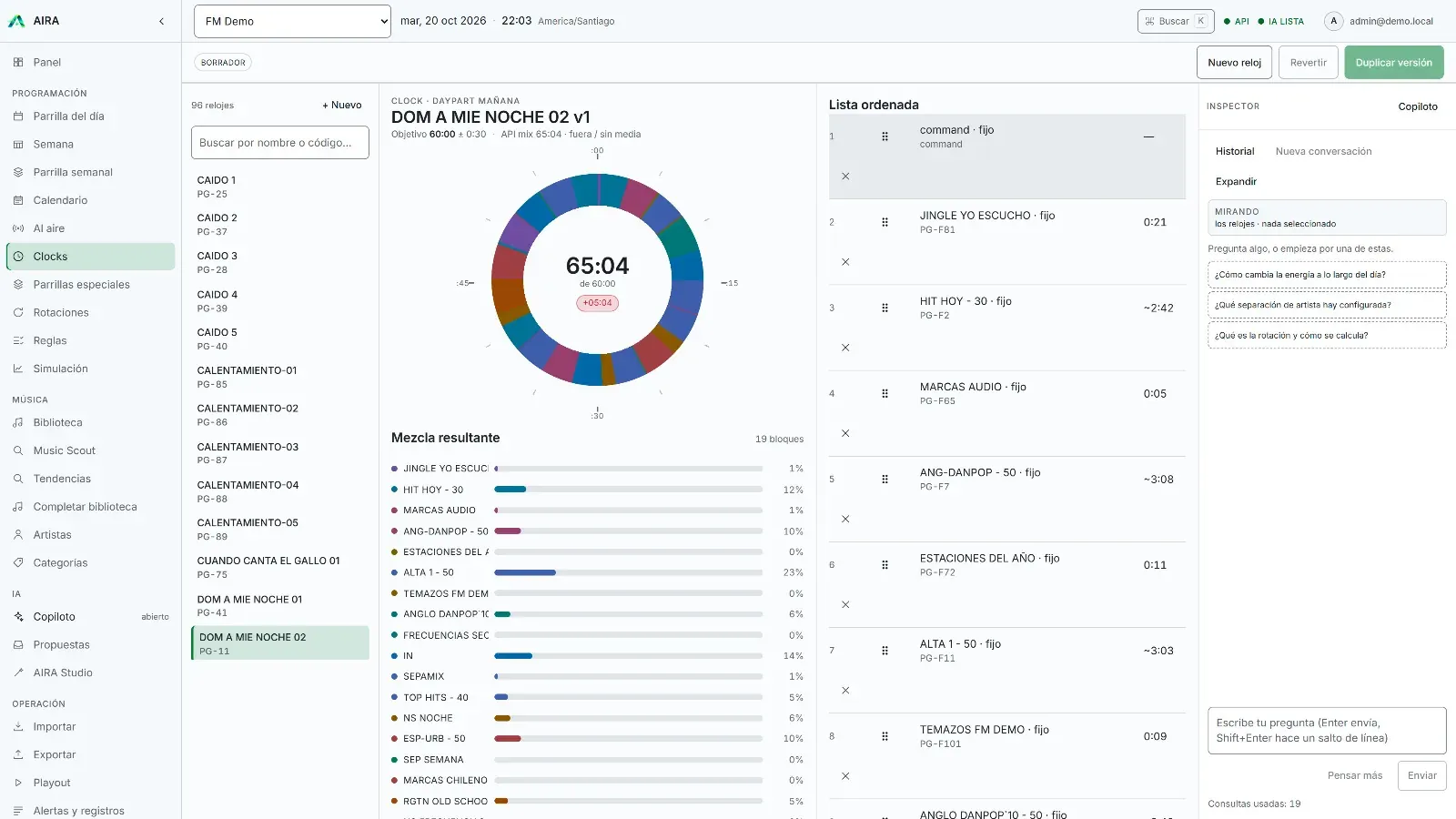
Task: Open Copiloto in the sidebar IA section
Action: (x=90, y=617)
